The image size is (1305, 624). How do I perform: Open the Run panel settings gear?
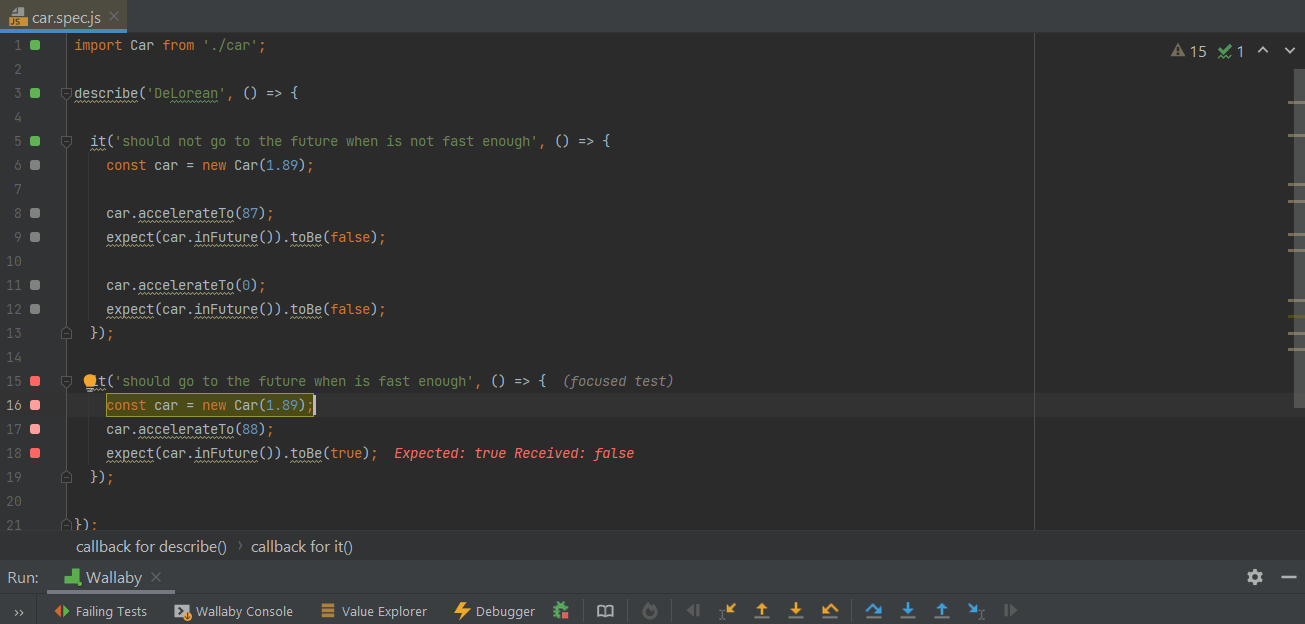(x=1255, y=577)
